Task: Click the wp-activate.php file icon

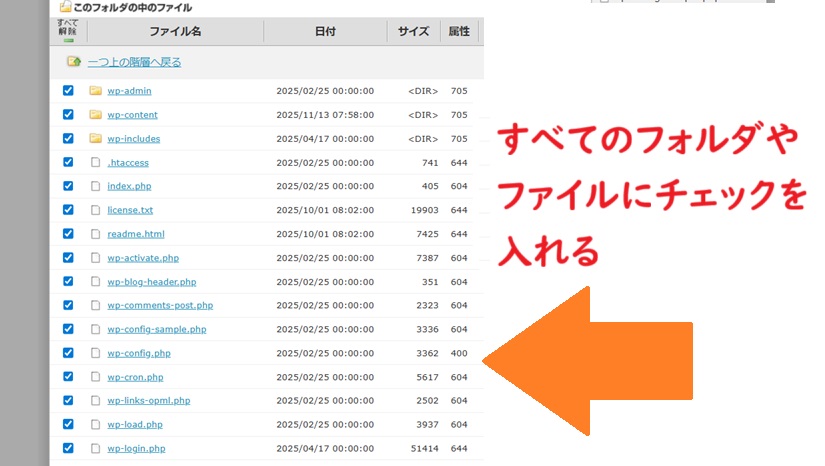Action: pos(95,258)
